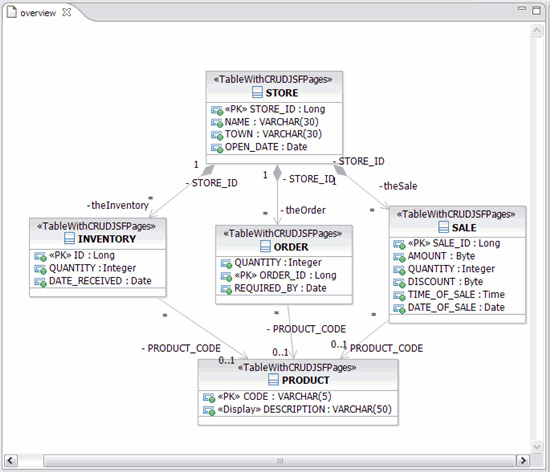Image resolution: width=550 pixels, height=472 pixels.
Task: Select the INVENTORY table icon
Action: [x=69, y=238]
